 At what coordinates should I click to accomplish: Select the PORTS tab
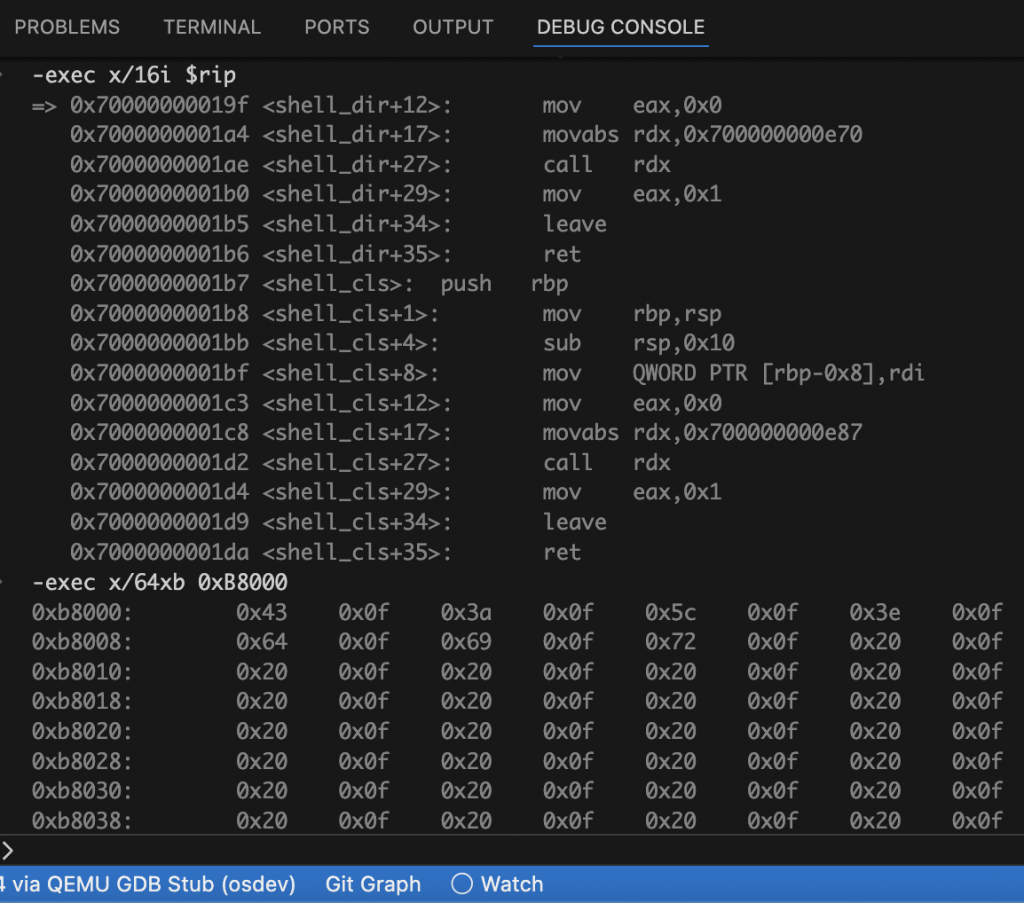(x=337, y=27)
